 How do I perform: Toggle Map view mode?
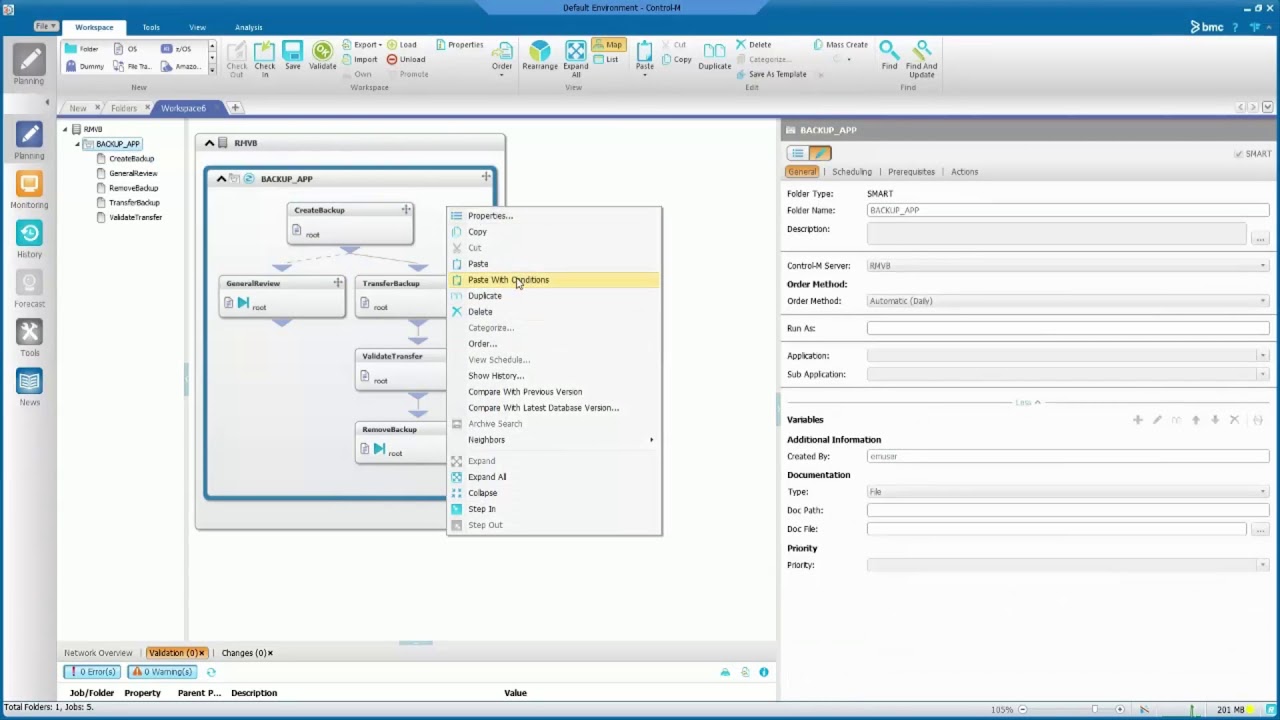608,44
